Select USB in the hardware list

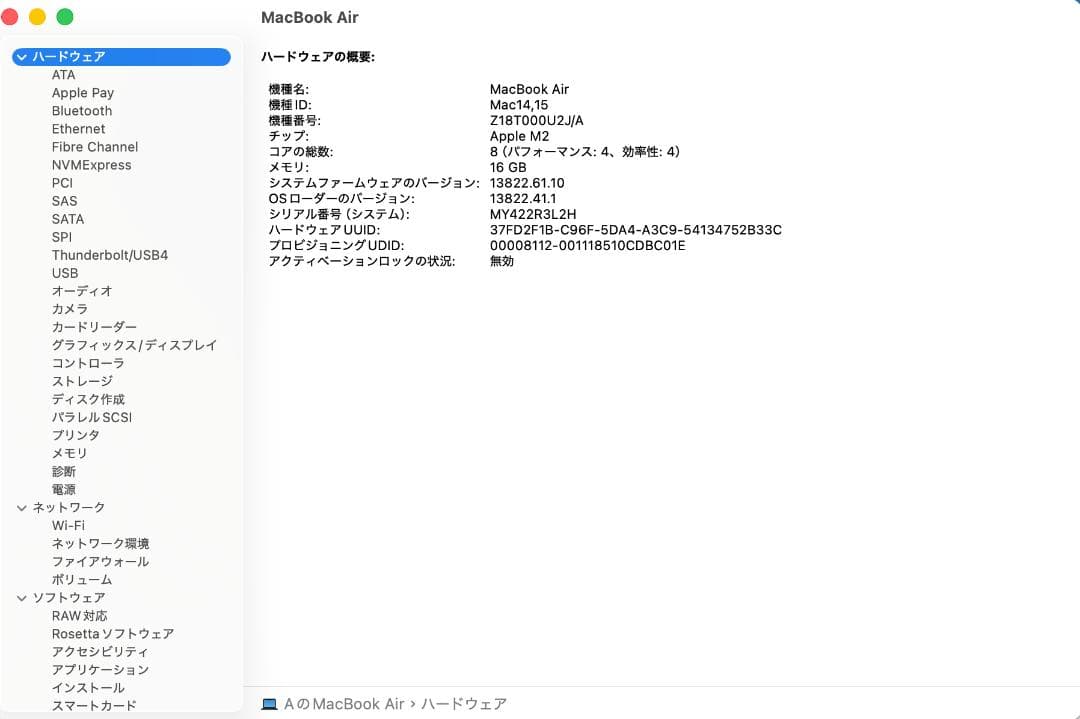coord(65,273)
